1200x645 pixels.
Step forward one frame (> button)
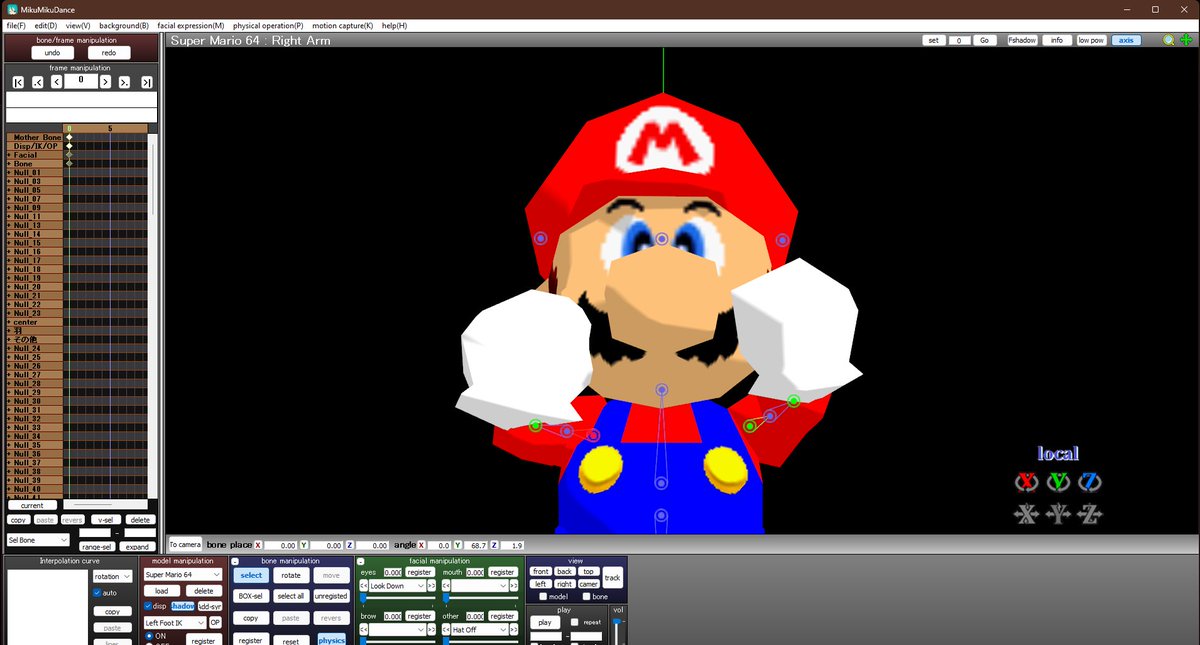105,82
